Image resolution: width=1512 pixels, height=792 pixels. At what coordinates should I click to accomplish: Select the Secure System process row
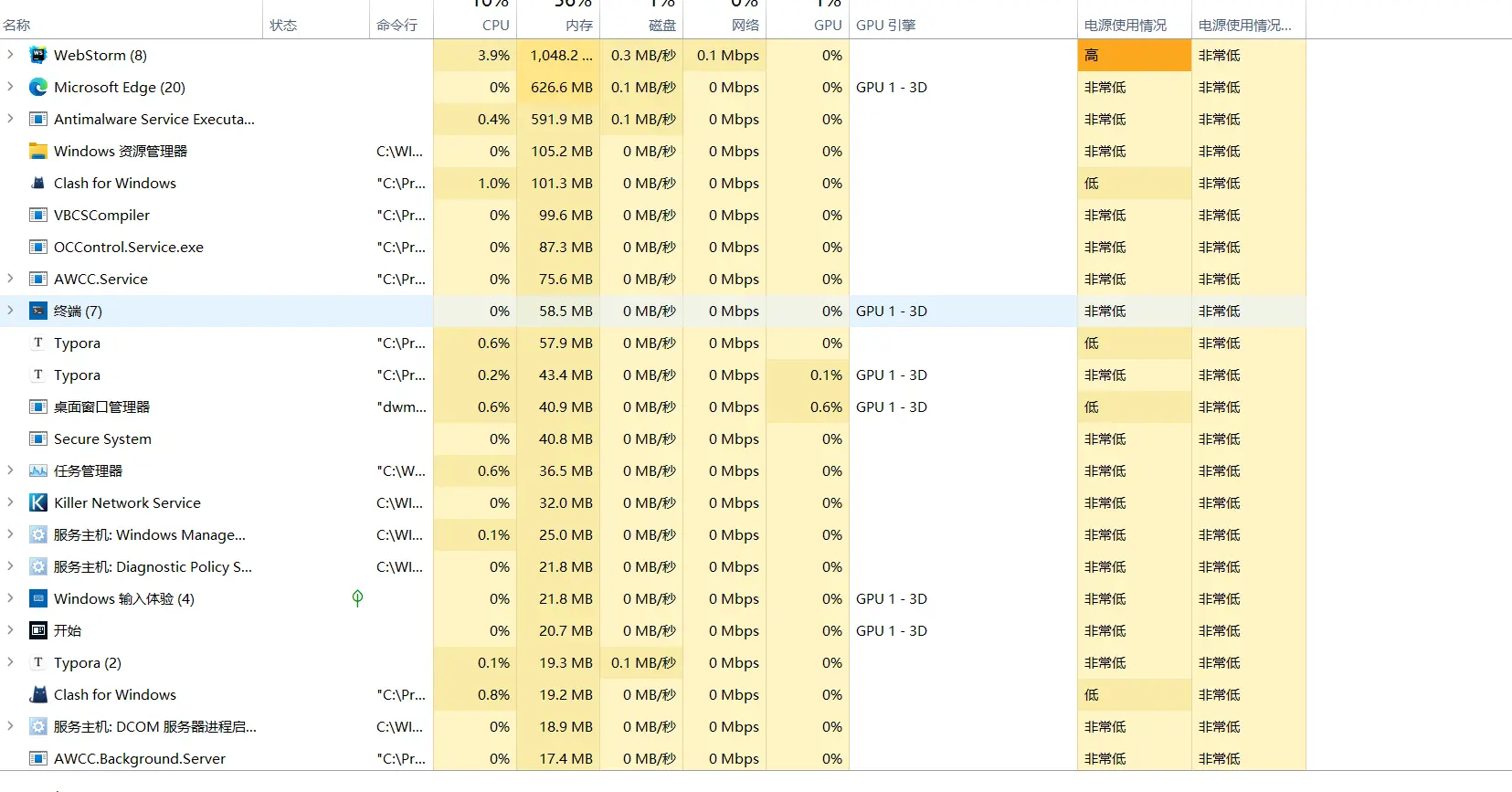(x=102, y=438)
